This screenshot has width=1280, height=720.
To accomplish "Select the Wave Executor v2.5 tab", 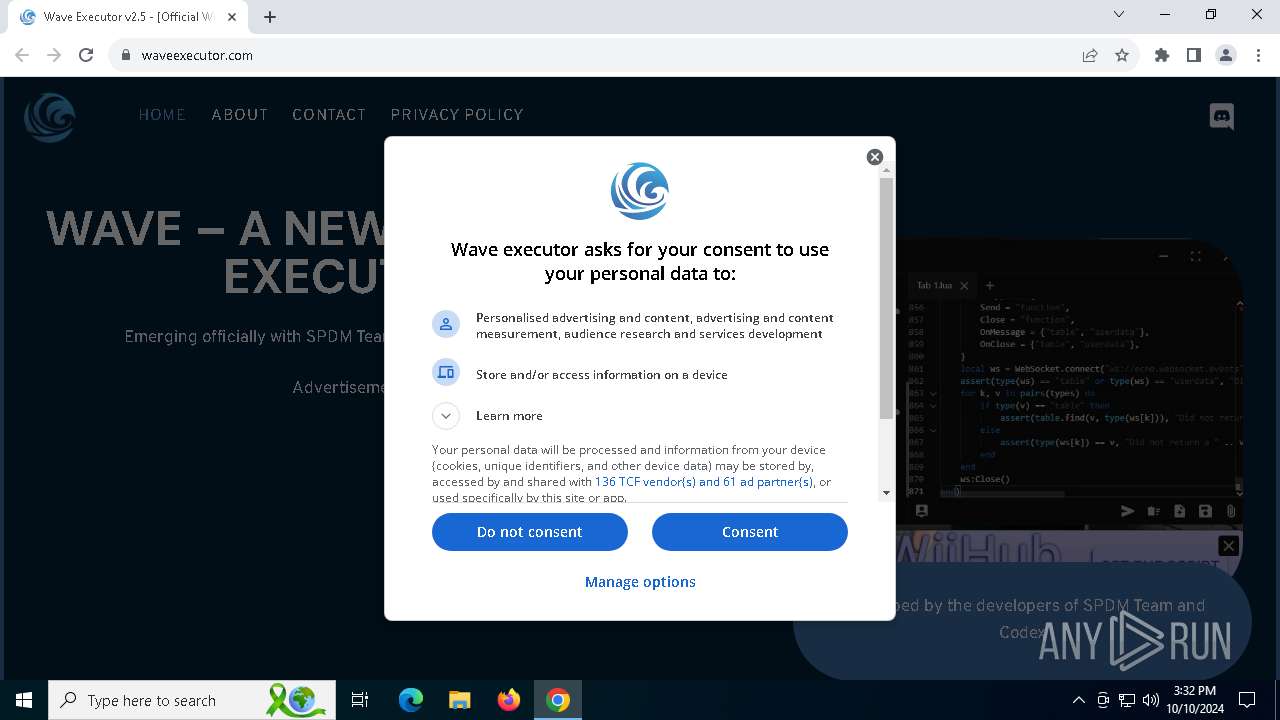I will [x=127, y=17].
